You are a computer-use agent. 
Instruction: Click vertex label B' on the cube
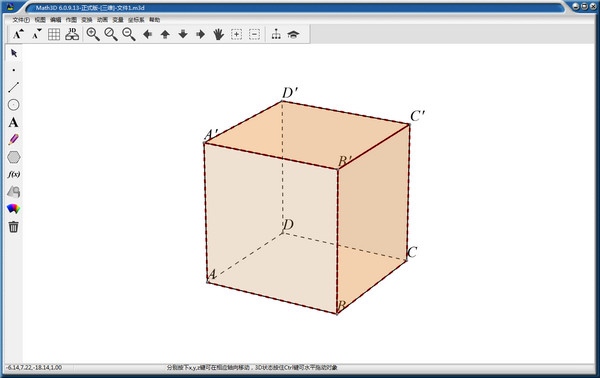click(345, 161)
